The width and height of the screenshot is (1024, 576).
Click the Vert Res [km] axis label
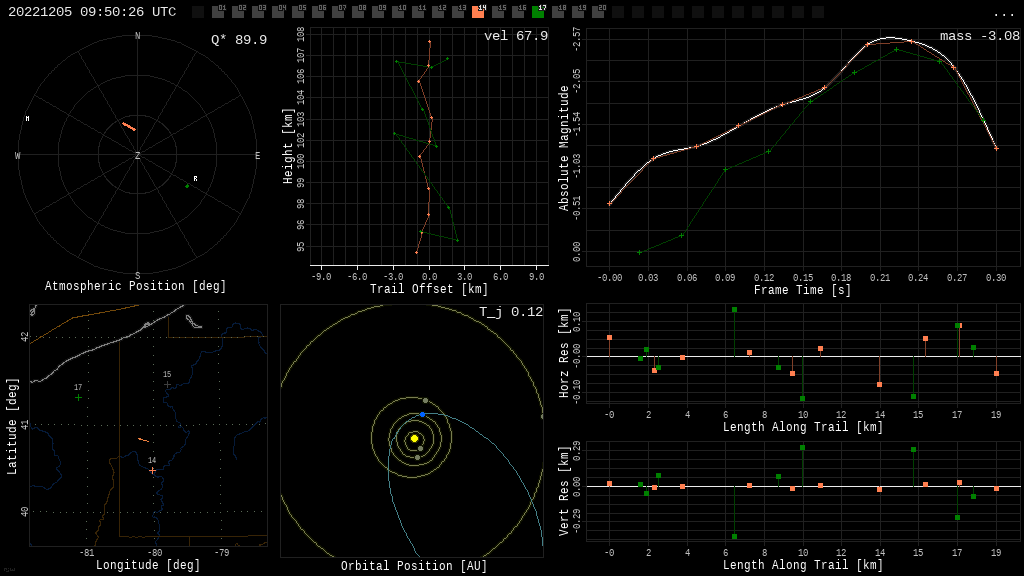pyautogui.click(x=564, y=491)
